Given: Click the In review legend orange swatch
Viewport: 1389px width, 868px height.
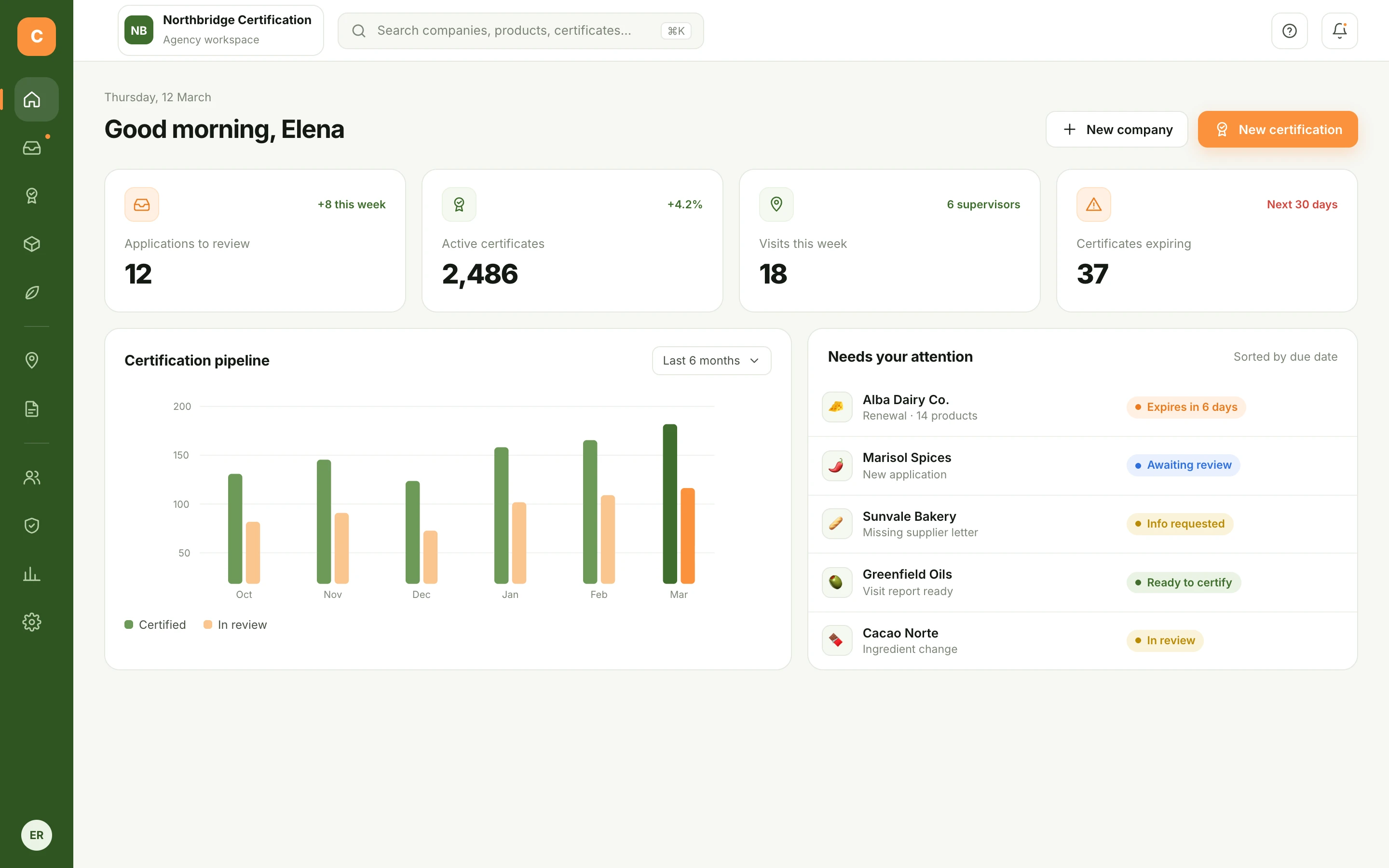Looking at the screenshot, I should tap(208, 624).
